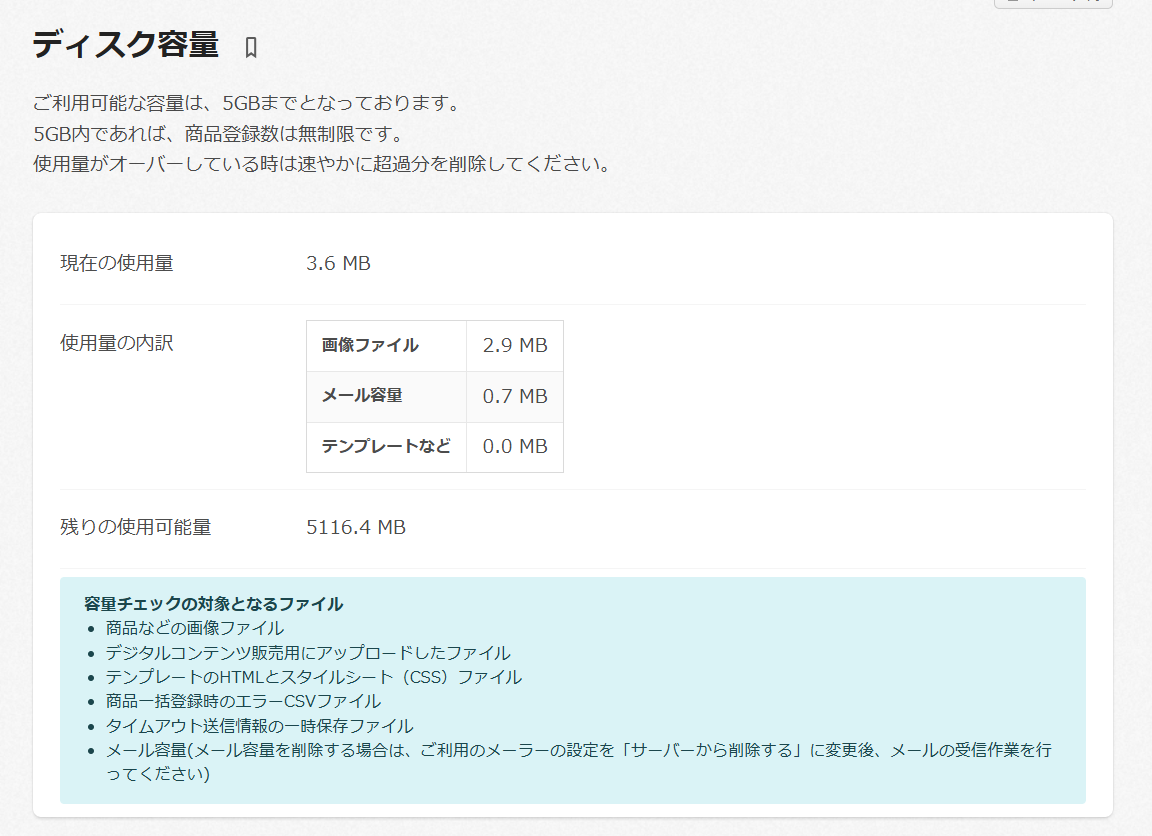Viewport: 1152px width, 836px height.
Task: Click the 5116.4 MB remaining capacity value
Action: (x=356, y=527)
